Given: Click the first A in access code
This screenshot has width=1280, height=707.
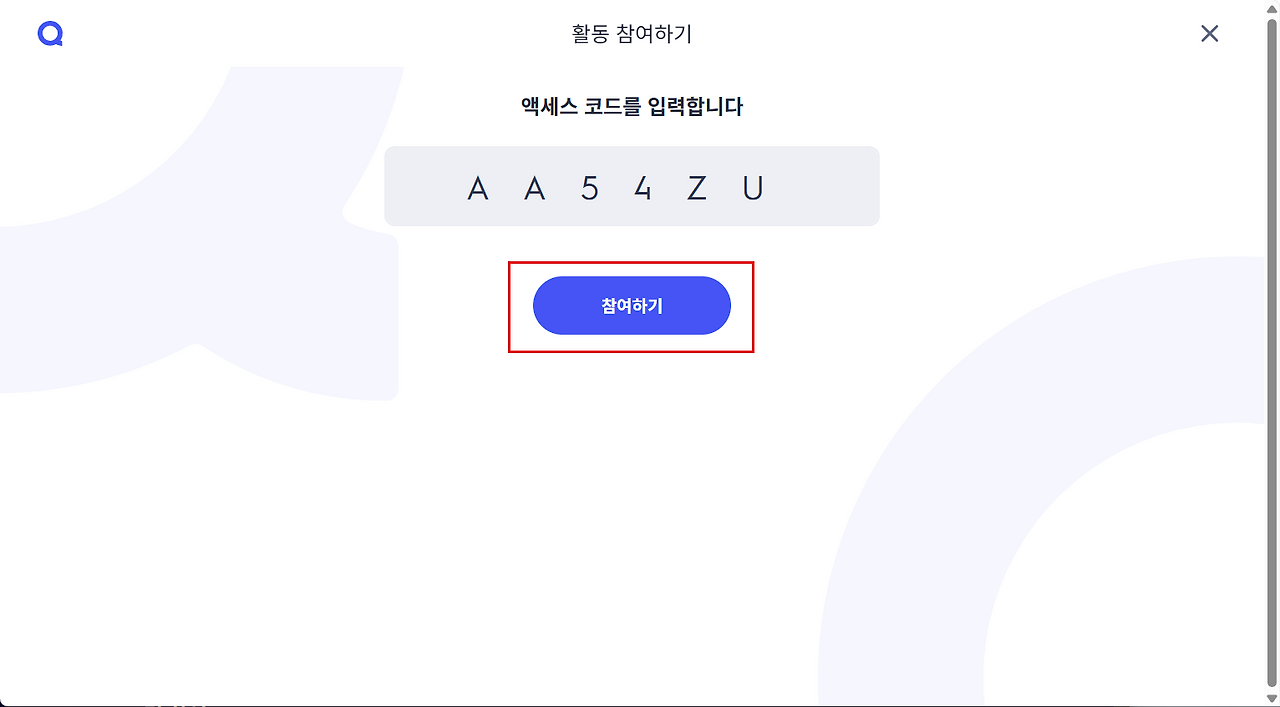Looking at the screenshot, I should (x=478, y=188).
